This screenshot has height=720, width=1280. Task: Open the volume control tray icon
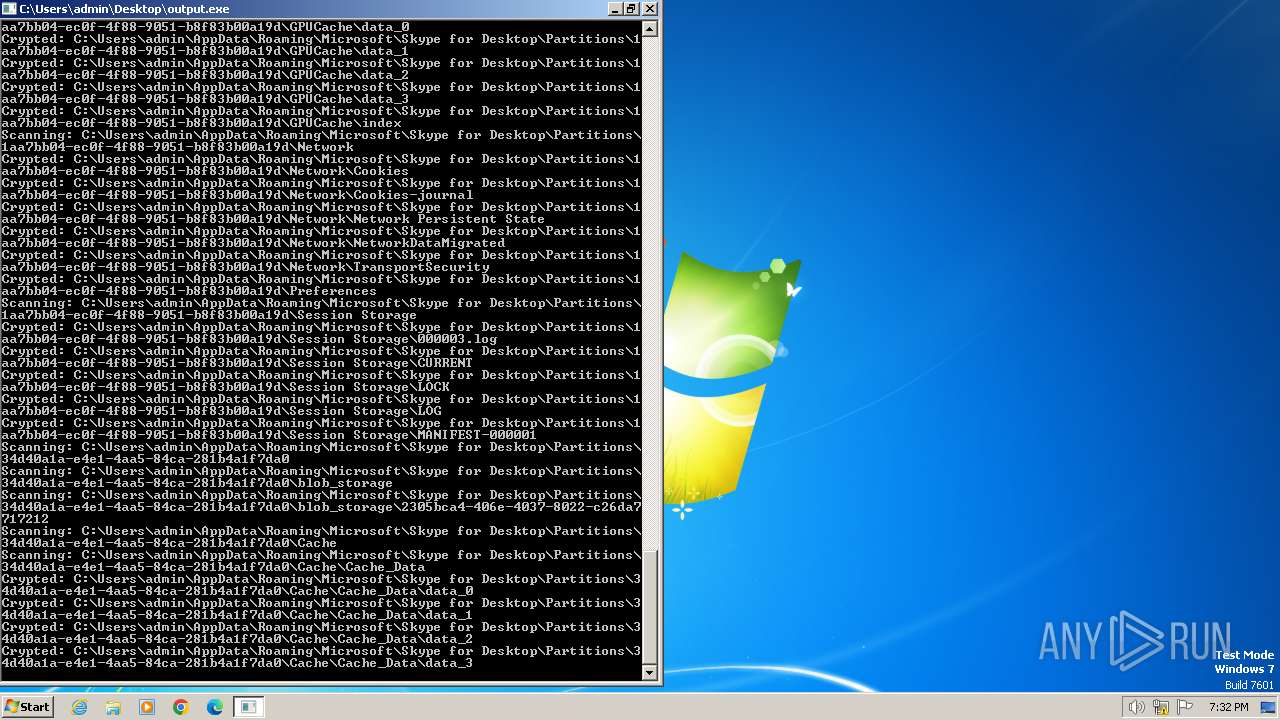point(1136,707)
